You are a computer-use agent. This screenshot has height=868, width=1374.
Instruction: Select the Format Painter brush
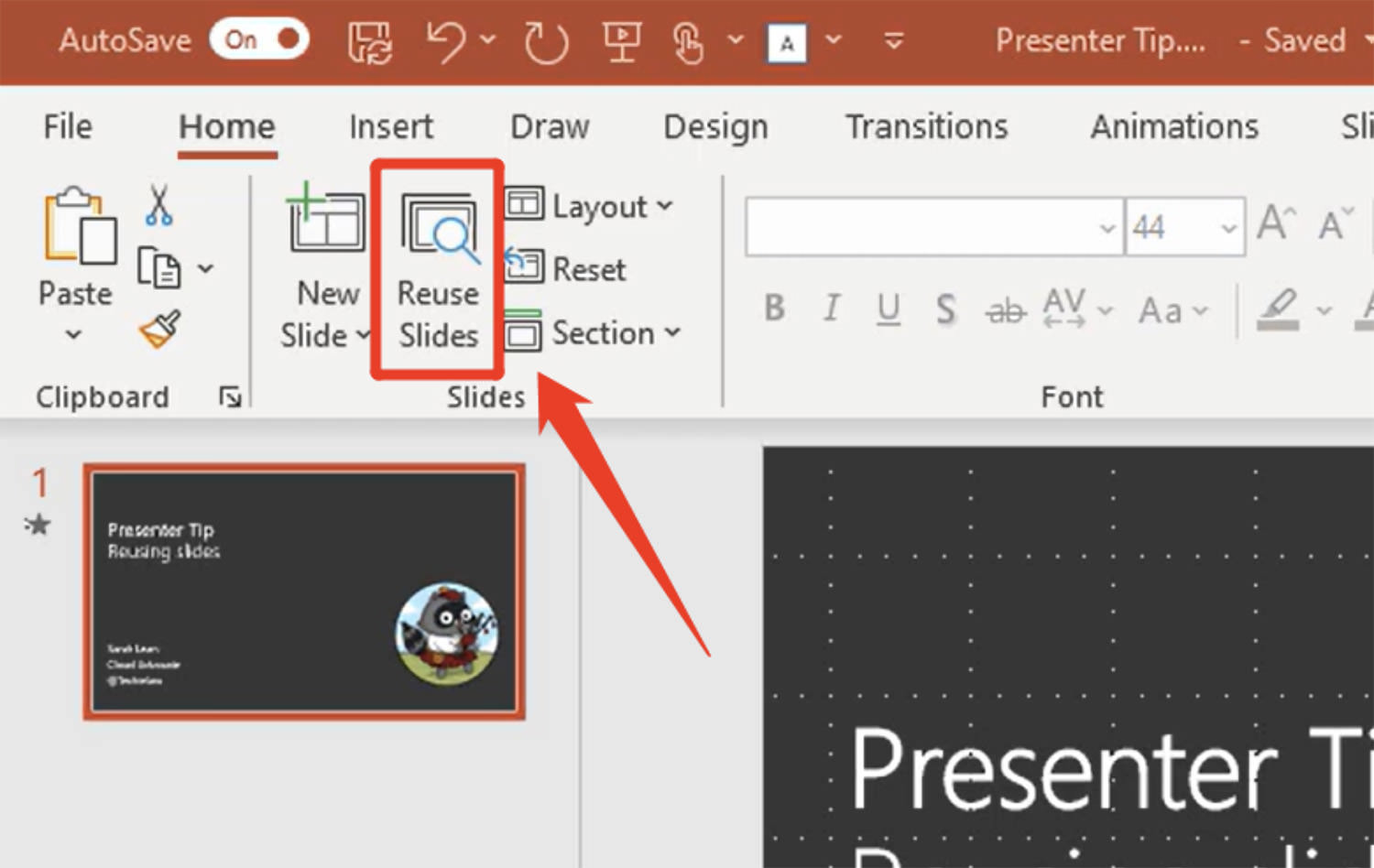[x=159, y=331]
